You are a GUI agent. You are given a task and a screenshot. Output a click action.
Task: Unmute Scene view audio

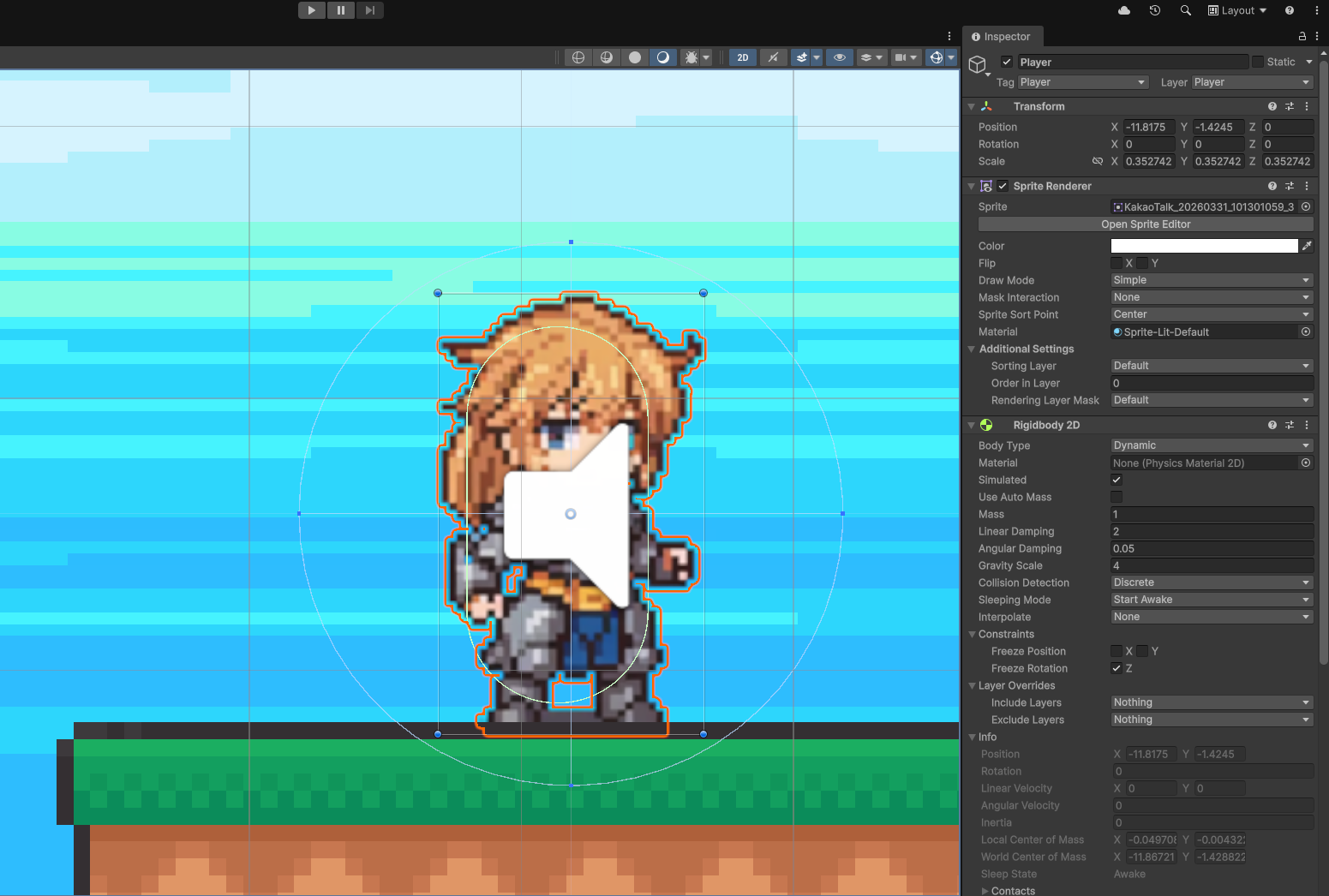[x=772, y=57]
